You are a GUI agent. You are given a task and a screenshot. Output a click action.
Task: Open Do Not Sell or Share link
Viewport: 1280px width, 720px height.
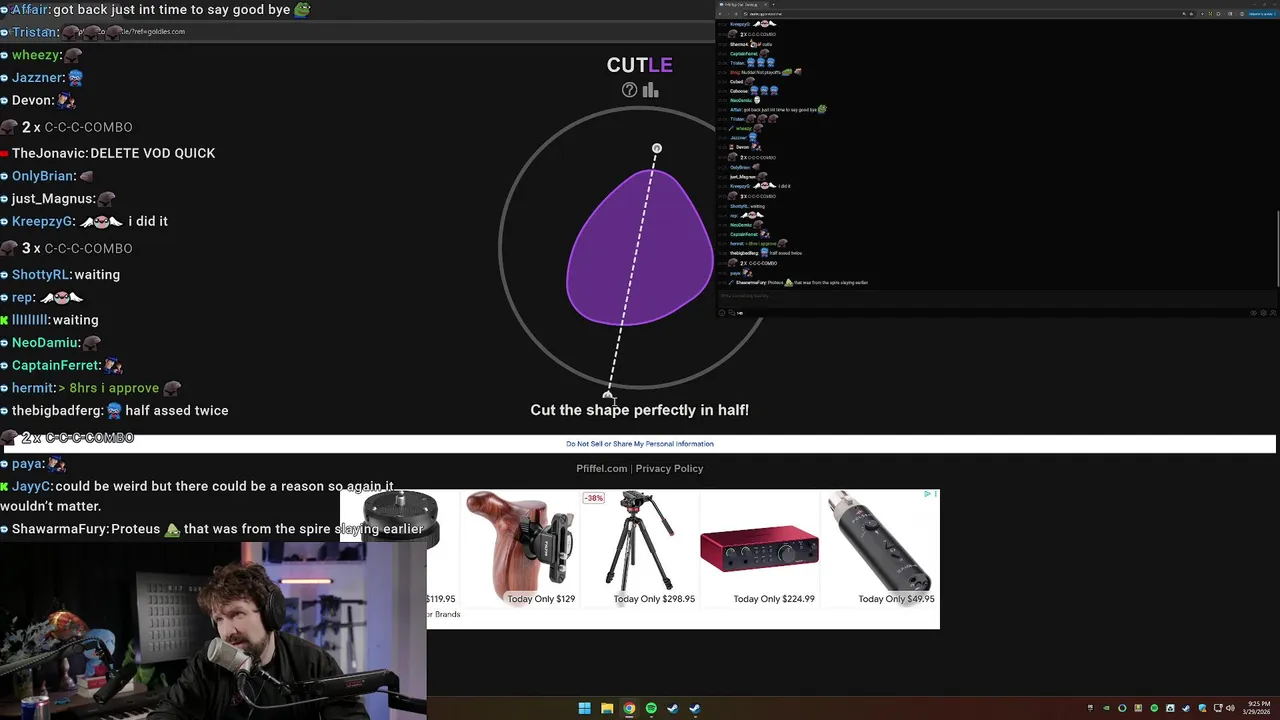[640, 444]
